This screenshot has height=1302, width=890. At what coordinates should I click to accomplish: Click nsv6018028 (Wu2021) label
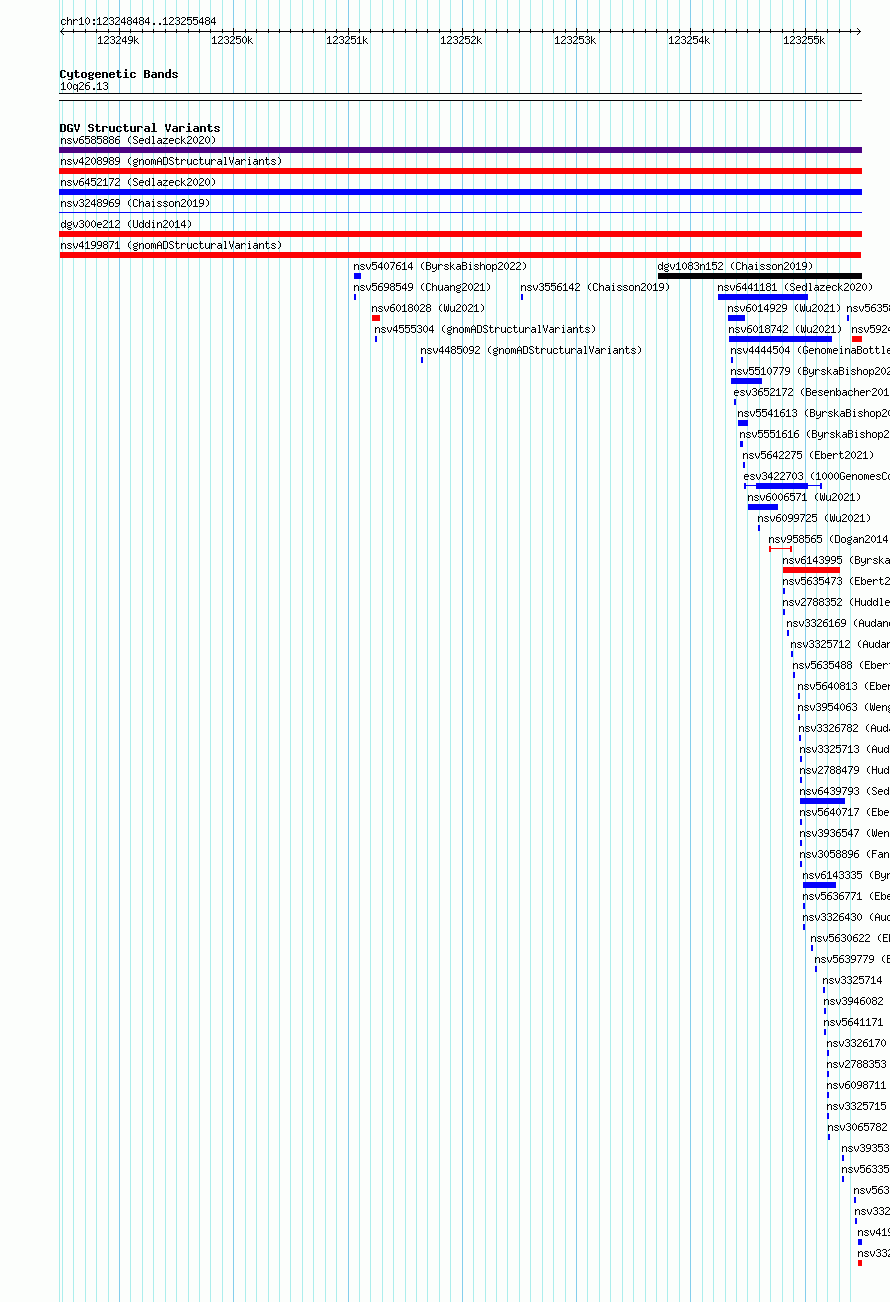pyautogui.click(x=428, y=308)
